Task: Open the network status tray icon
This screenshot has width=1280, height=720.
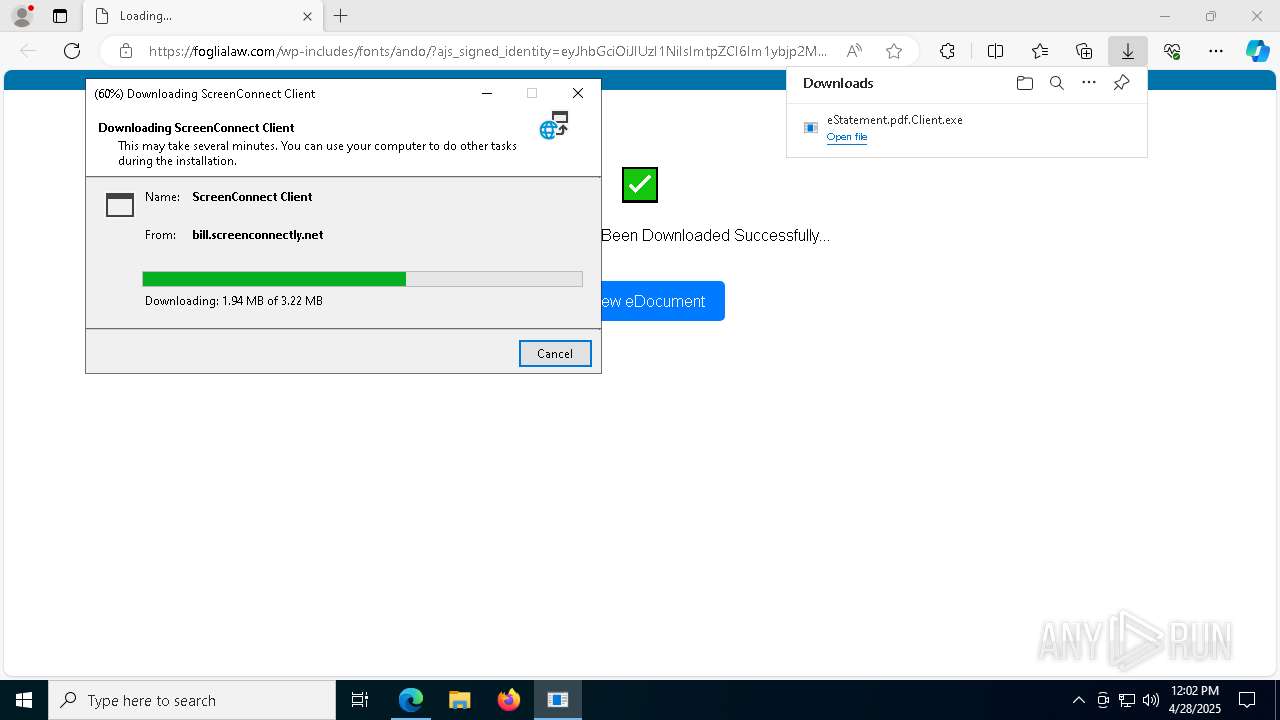Action: click(1127, 700)
